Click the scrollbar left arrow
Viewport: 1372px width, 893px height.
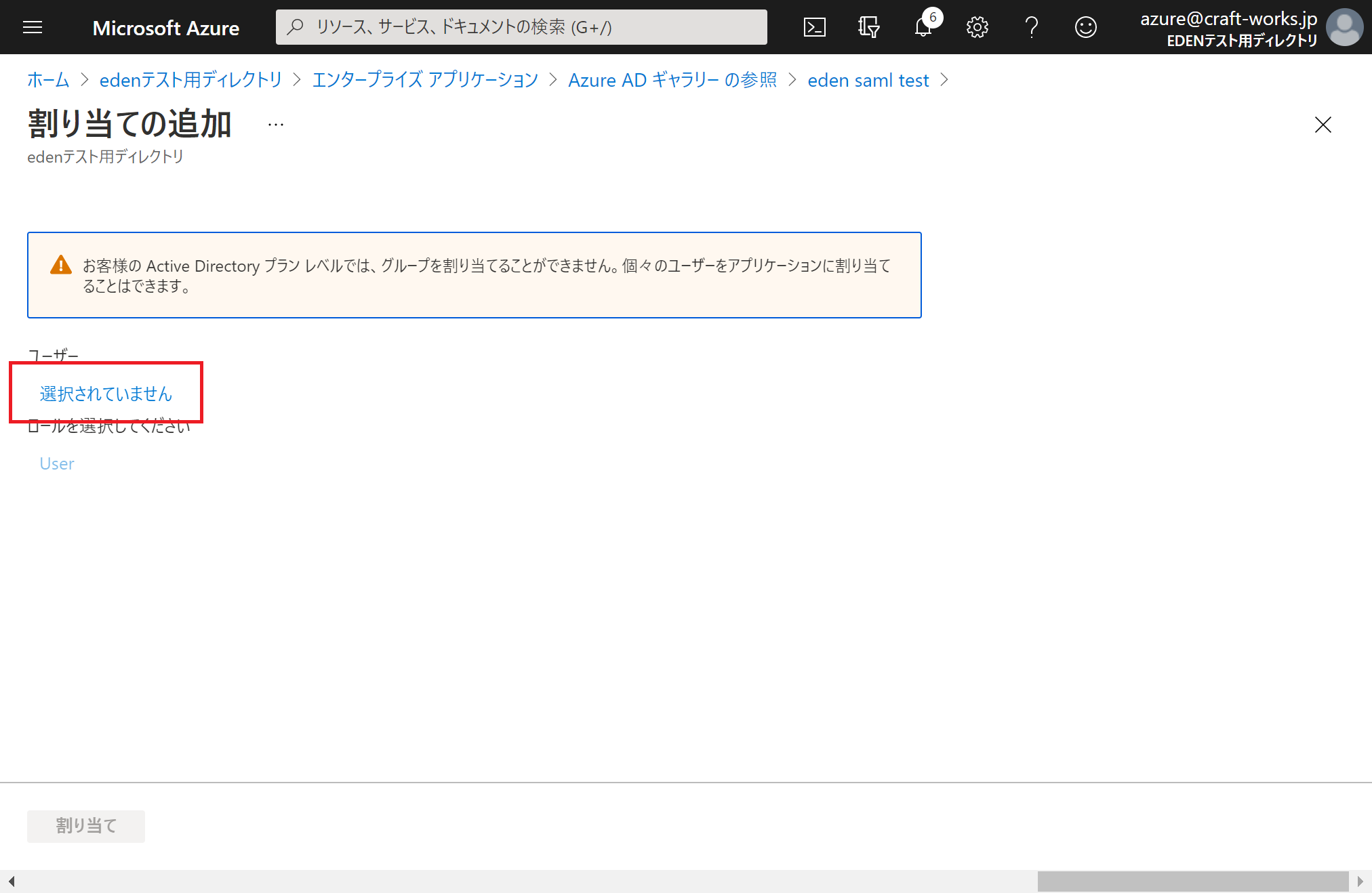[x=12, y=881]
